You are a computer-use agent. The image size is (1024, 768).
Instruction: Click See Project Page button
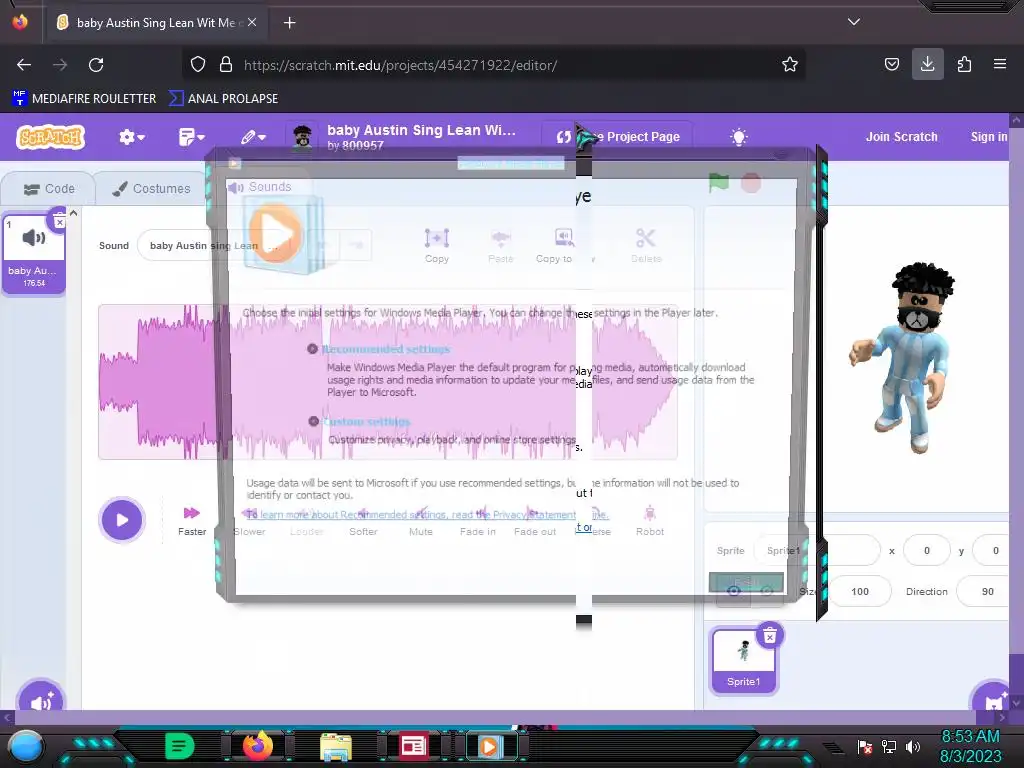tap(617, 137)
